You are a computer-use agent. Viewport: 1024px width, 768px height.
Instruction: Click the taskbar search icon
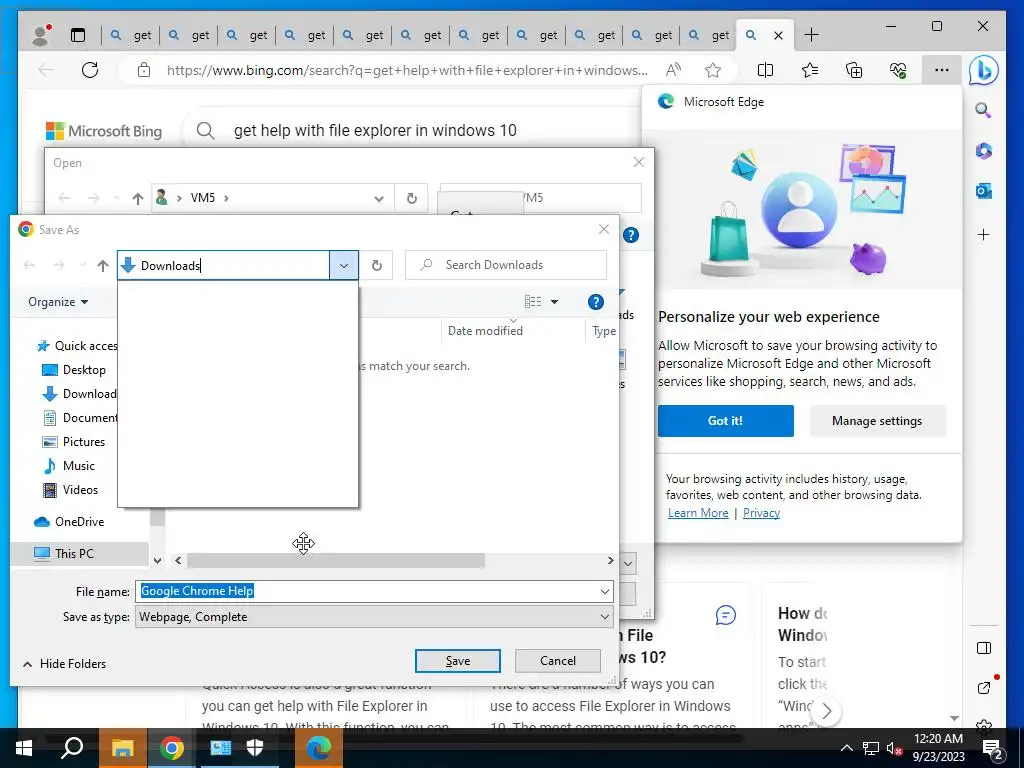(x=72, y=748)
